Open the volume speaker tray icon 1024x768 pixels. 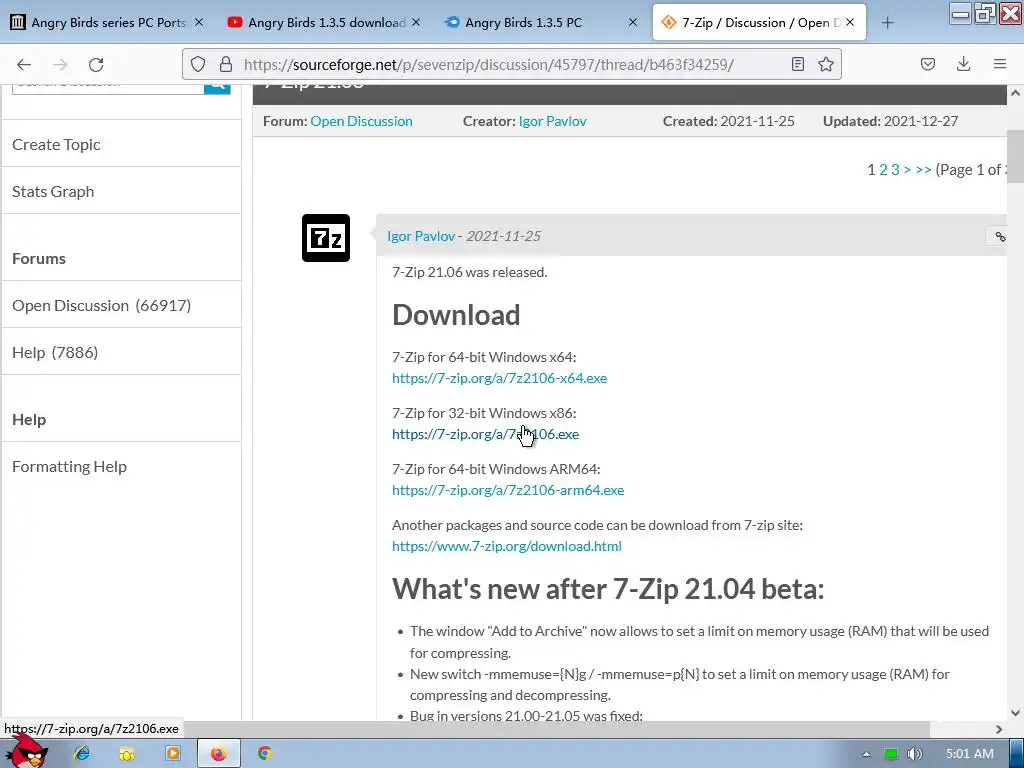915,754
